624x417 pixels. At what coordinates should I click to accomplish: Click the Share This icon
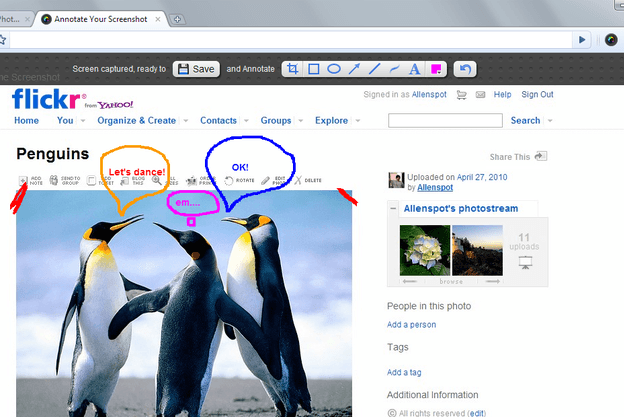click(x=541, y=156)
